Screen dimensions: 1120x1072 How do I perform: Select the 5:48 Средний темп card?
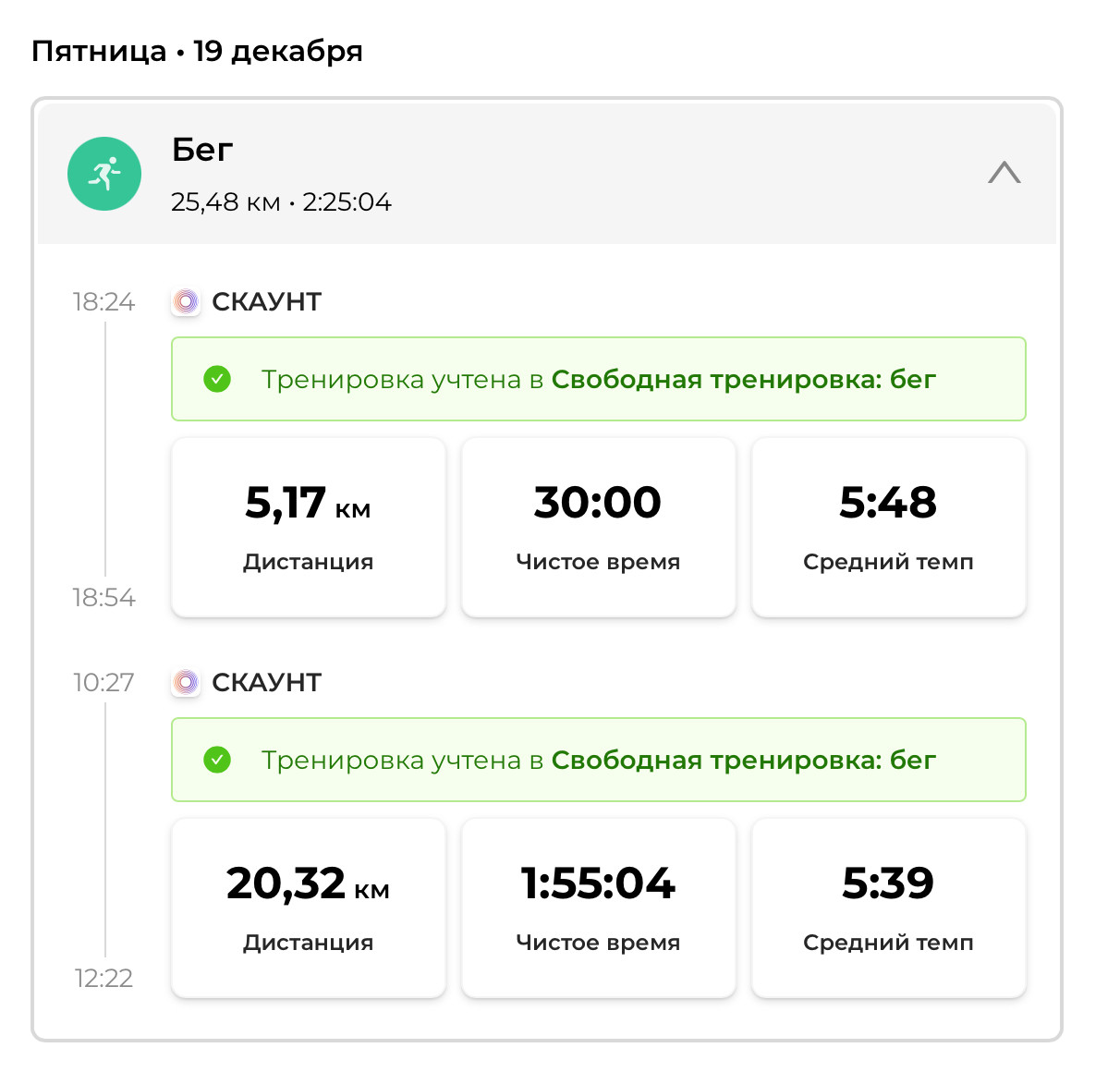point(889,527)
